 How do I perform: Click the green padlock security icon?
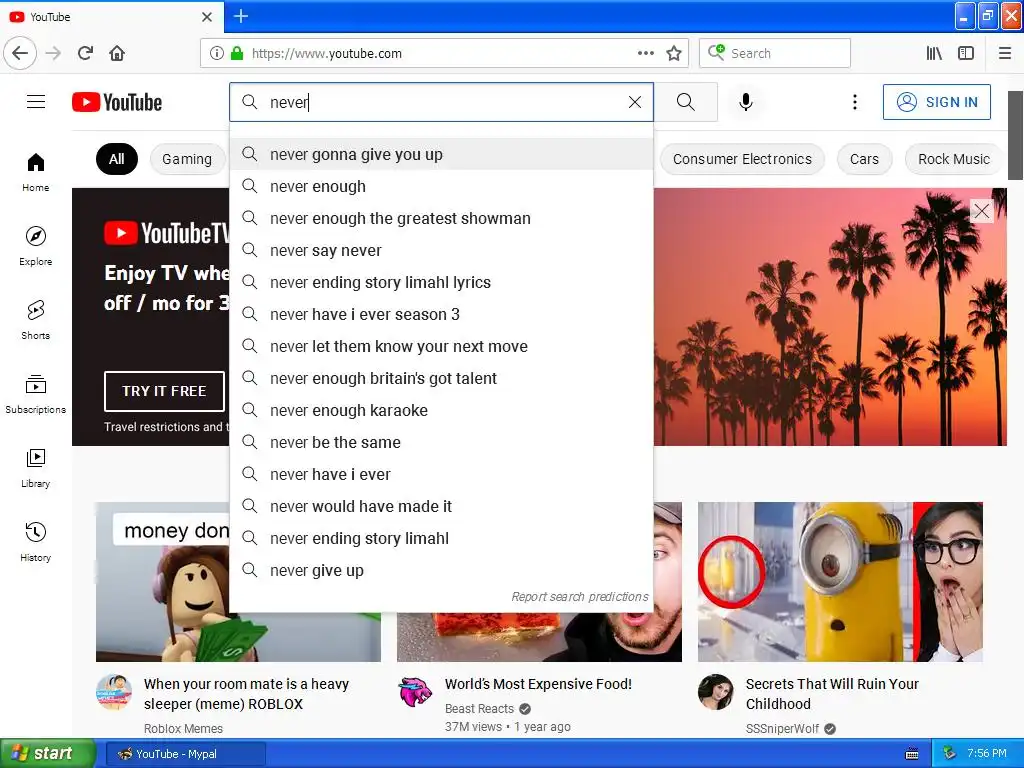pyautogui.click(x=237, y=53)
